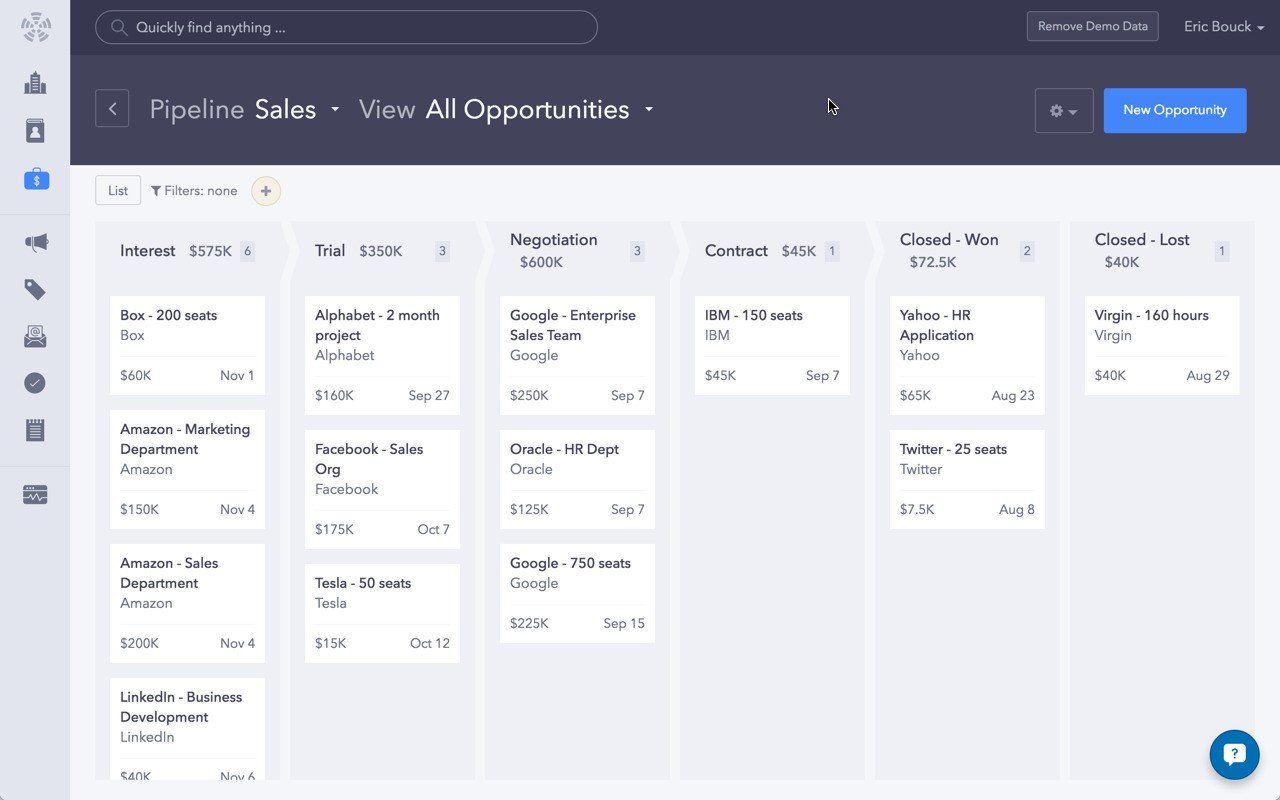This screenshot has width=1280, height=800.
Task: Click Remove Demo Data
Action: (1092, 27)
